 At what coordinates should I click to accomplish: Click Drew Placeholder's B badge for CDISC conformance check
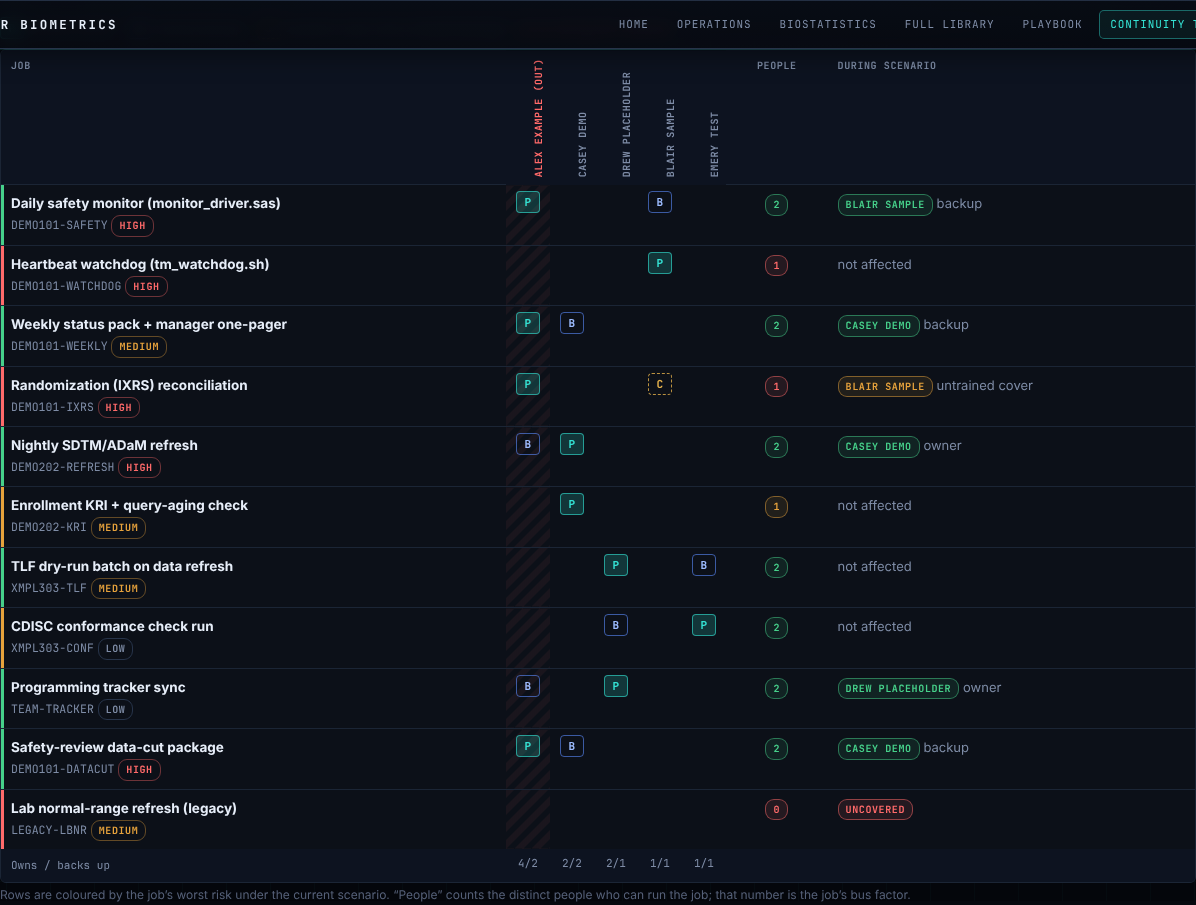616,626
